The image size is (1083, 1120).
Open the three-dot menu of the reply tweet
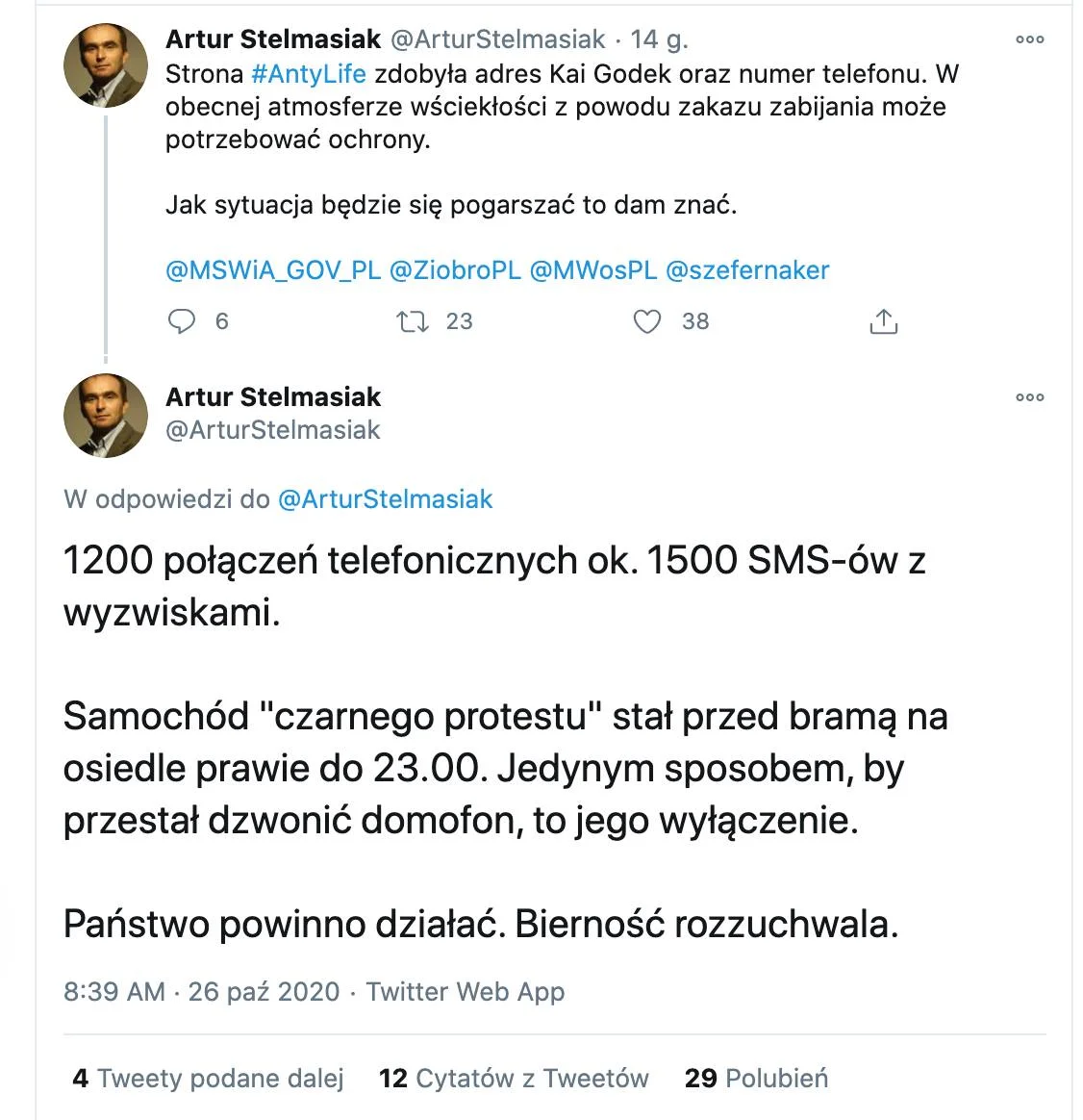click(x=1029, y=397)
